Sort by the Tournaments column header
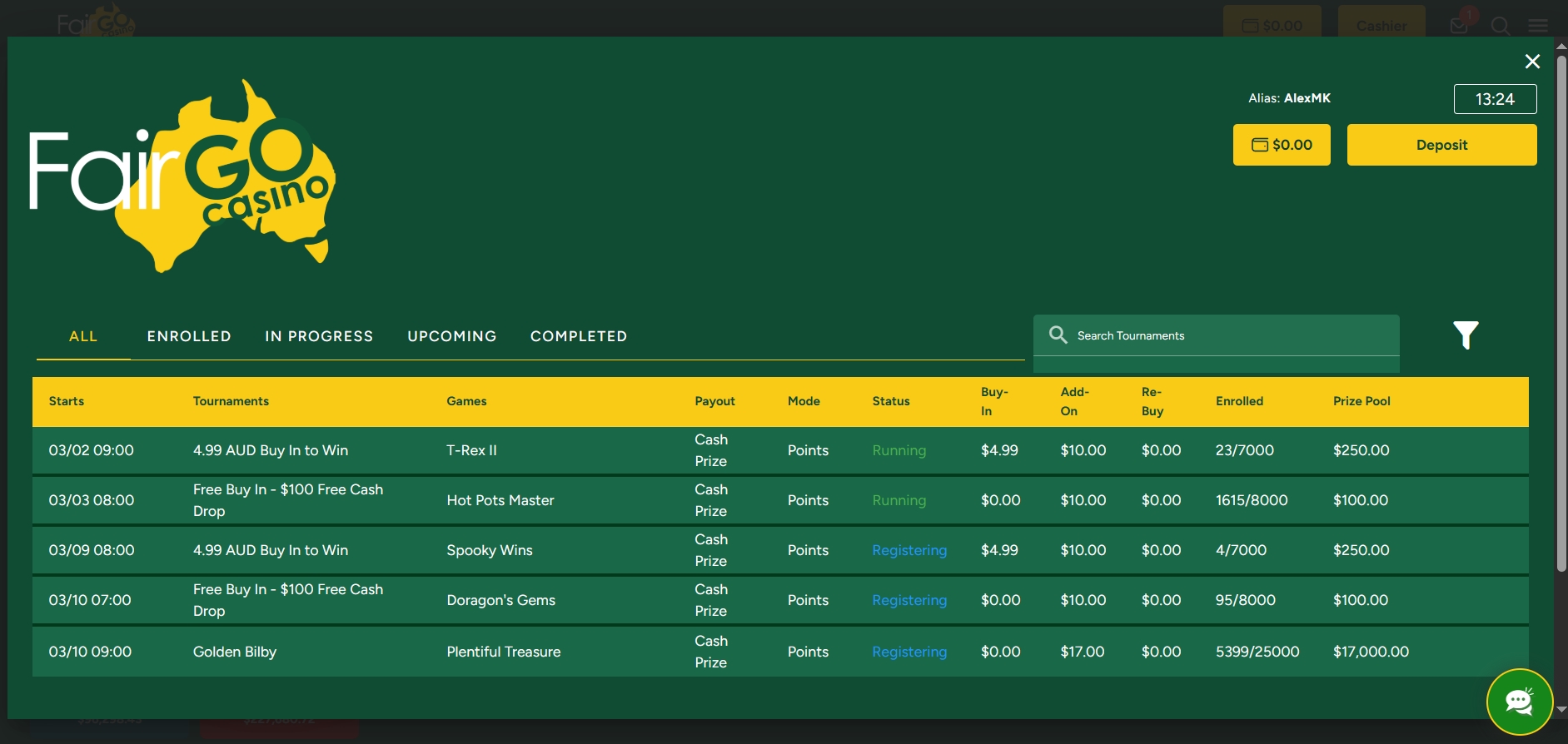 click(x=231, y=401)
